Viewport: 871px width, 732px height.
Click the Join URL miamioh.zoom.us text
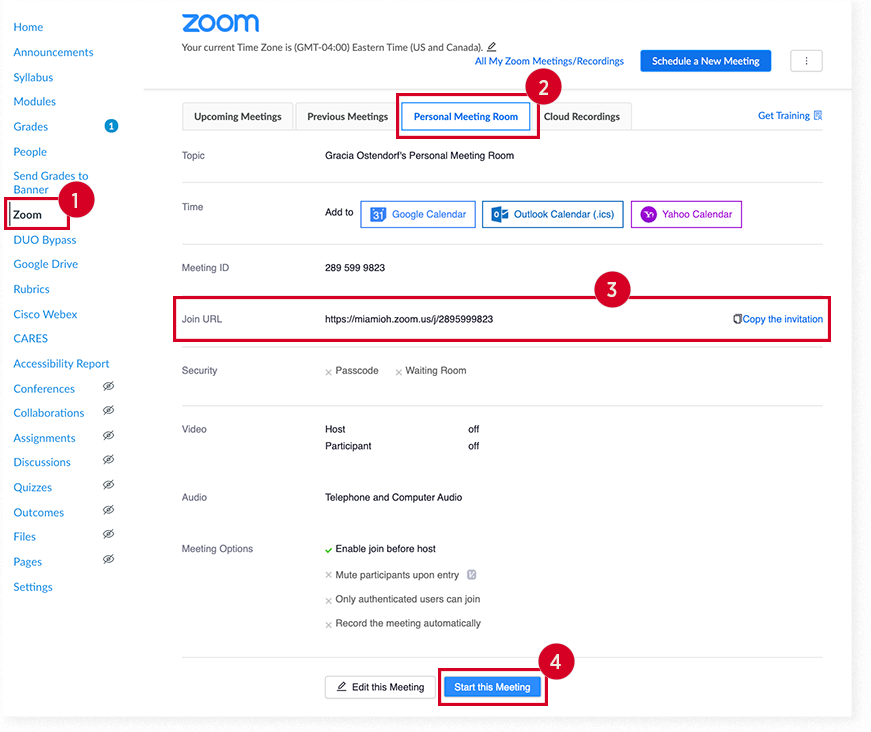pos(409,319)
